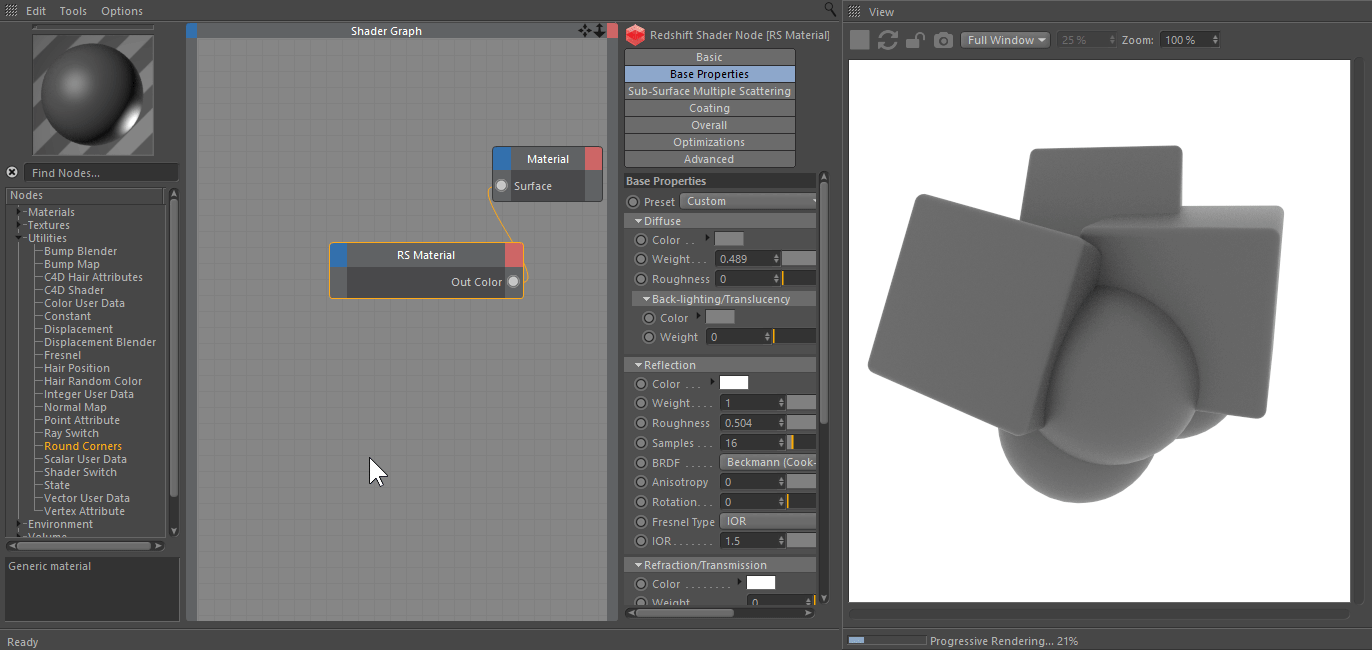The width and height of the screenshot is (1372, 650).
Task: Toggle the Anisotropy parameter circle
Action: [641, 482]
